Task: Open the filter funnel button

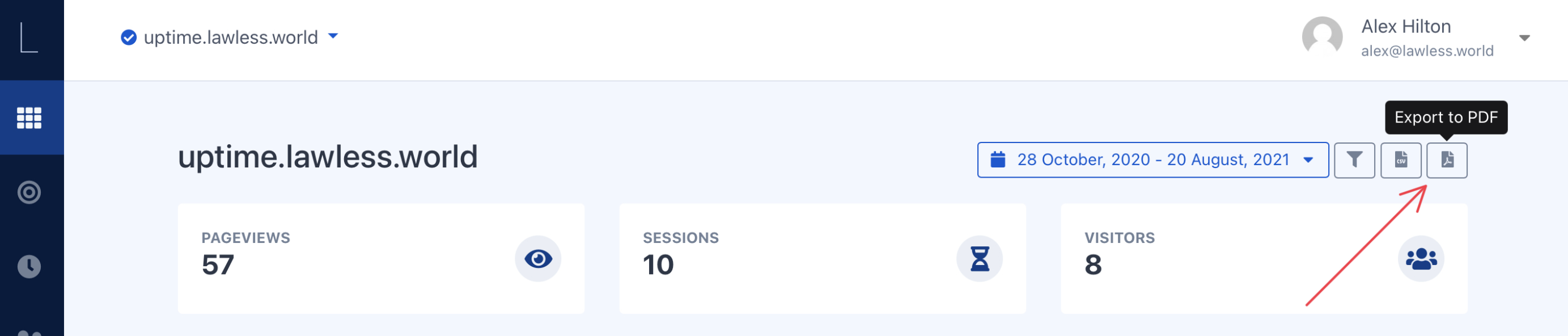Action: pyautogui.click(x=1354, y=159)
